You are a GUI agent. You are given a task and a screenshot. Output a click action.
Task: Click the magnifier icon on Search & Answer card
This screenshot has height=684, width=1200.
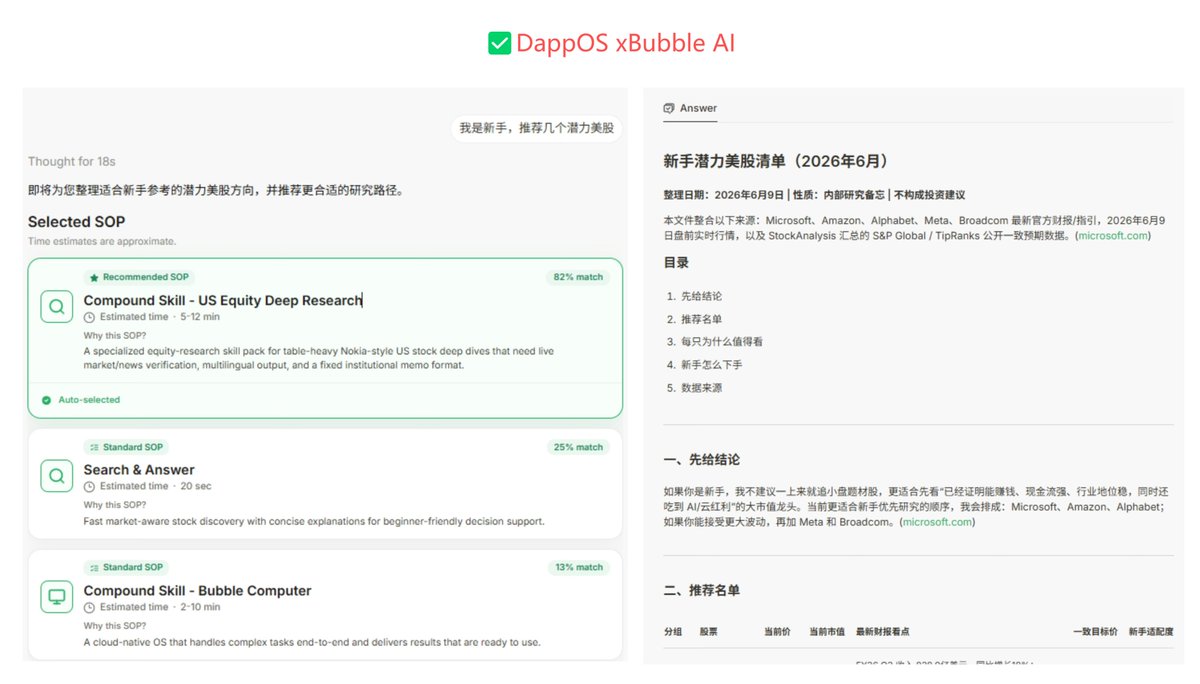pyautogui.click(x=57, y=475)
